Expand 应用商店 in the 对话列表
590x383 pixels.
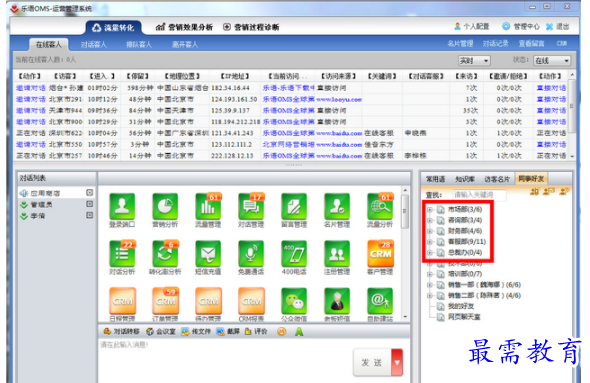click(90, 193)
